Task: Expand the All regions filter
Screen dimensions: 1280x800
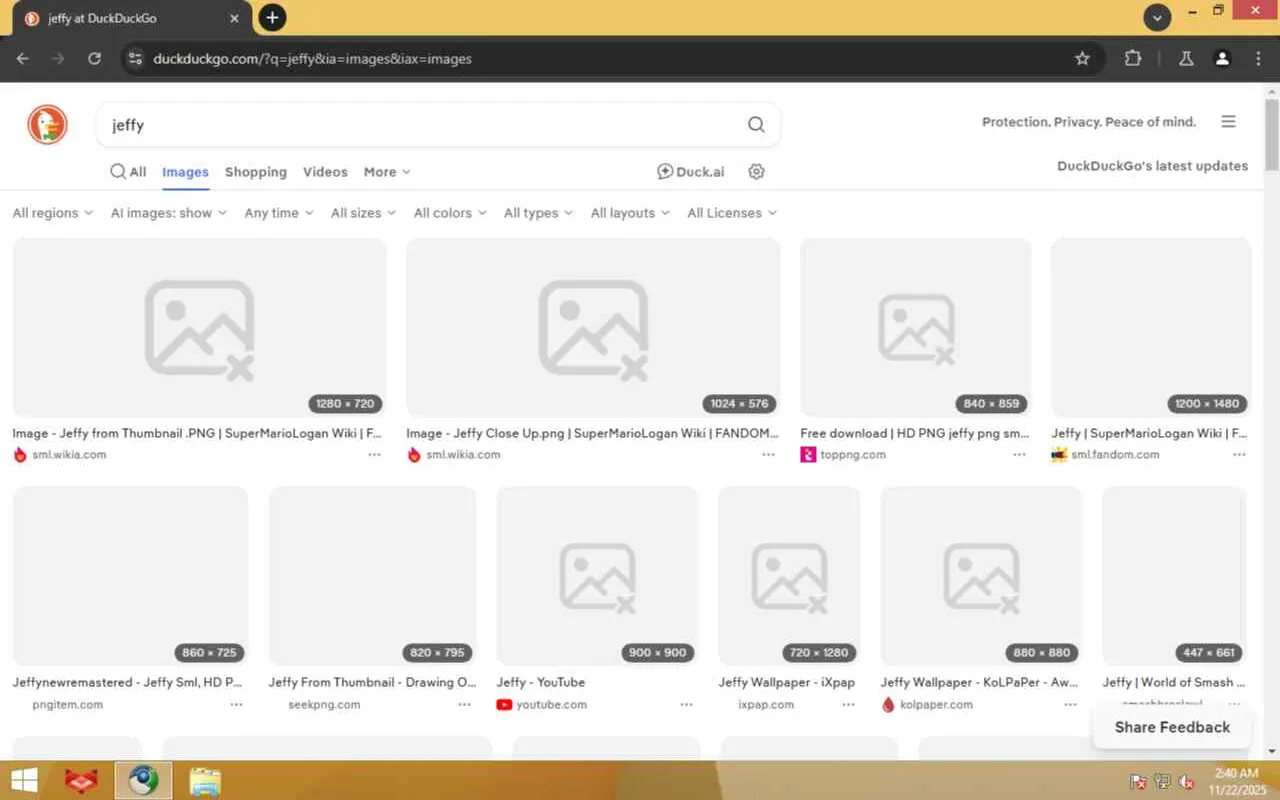Action: click(x=53, y=213)
